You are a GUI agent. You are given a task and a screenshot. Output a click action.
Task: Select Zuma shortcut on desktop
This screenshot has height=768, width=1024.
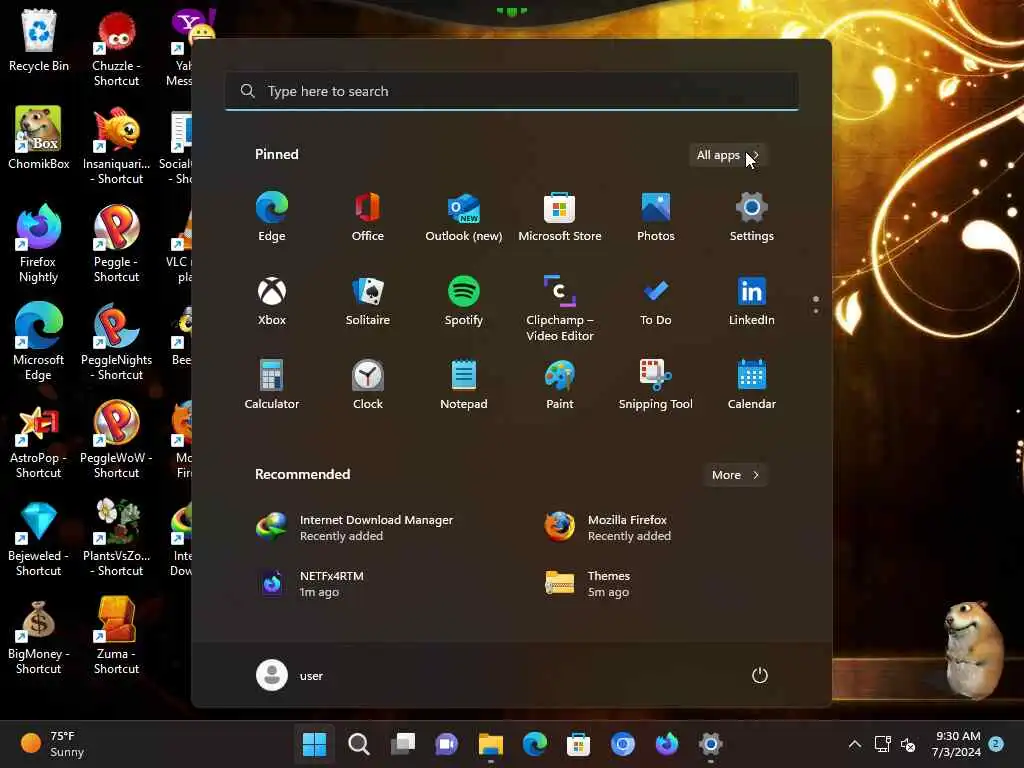[x=116, y=636]
